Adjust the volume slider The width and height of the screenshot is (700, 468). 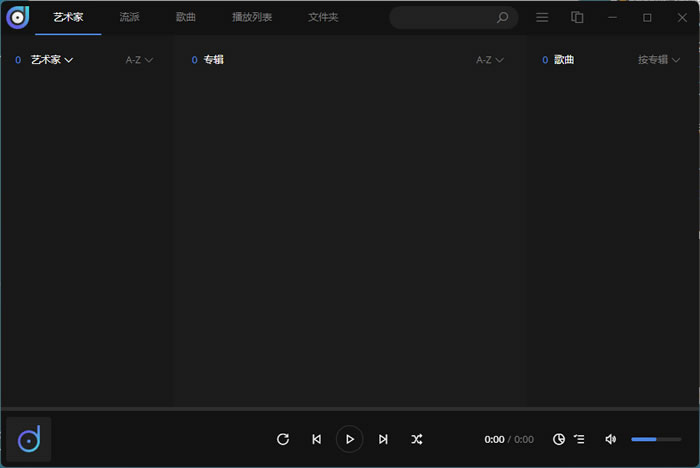click(x=656, y=439)
